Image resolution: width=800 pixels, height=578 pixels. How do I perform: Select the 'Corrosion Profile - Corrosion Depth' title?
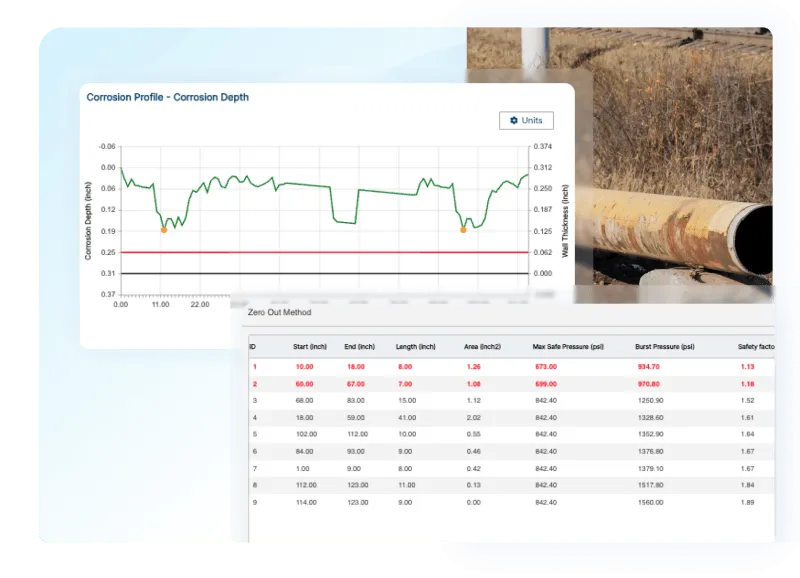point(167,97)
